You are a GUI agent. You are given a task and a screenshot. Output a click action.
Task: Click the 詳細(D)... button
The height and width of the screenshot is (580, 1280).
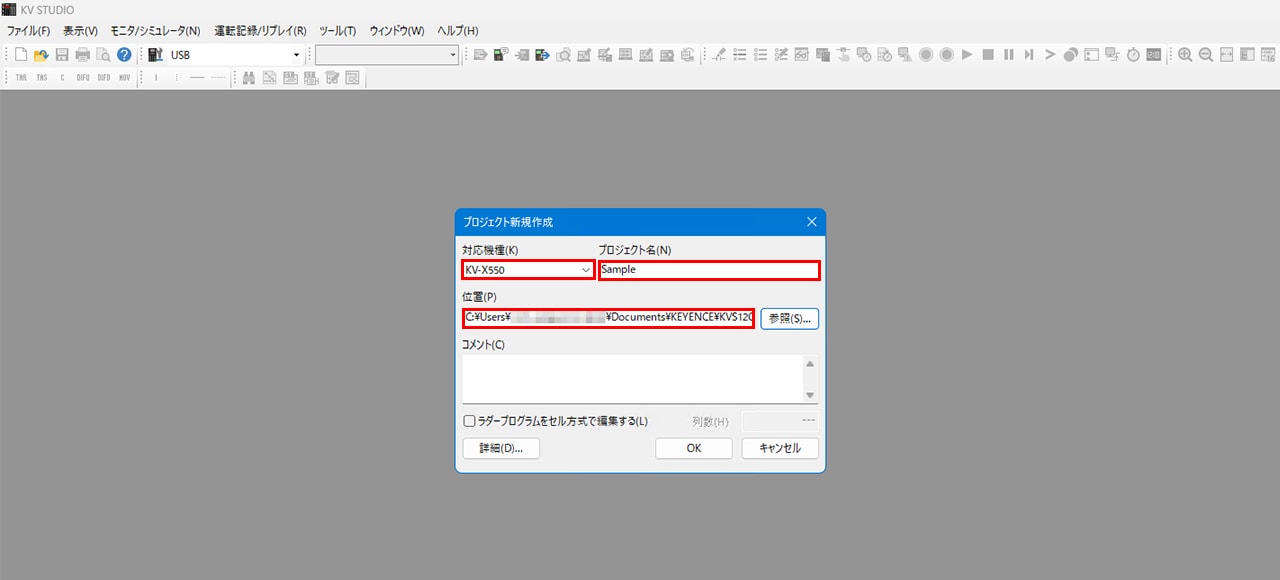[x=501, y=448]
